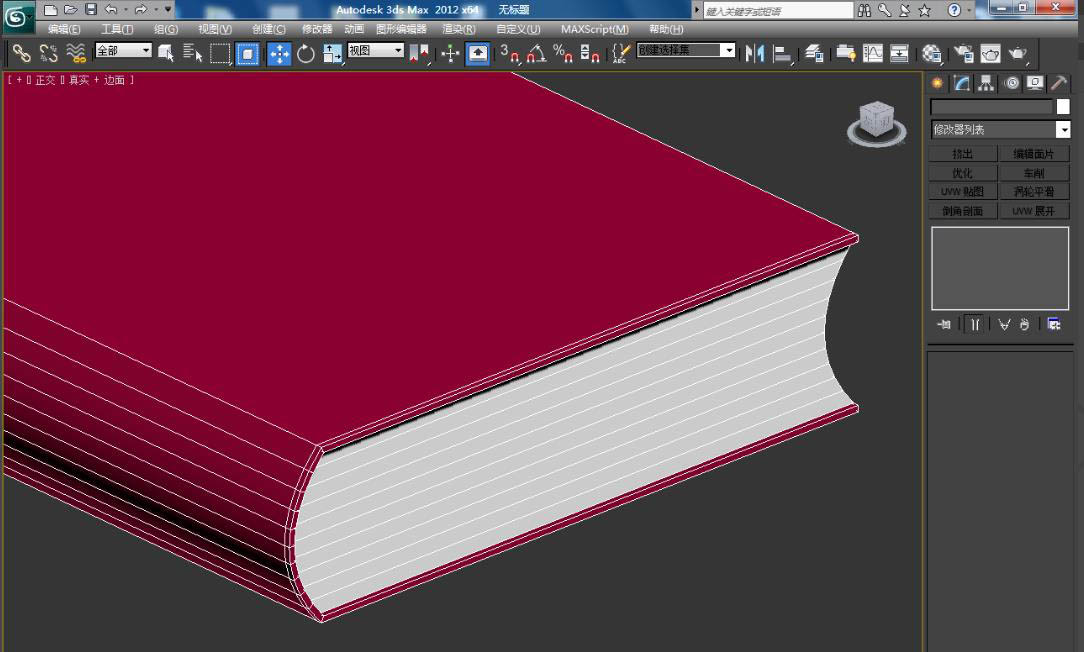This screenshot has height=652, width=1084.
Task: Open the 渲染(R) menu
Action: tap(459, 29)
